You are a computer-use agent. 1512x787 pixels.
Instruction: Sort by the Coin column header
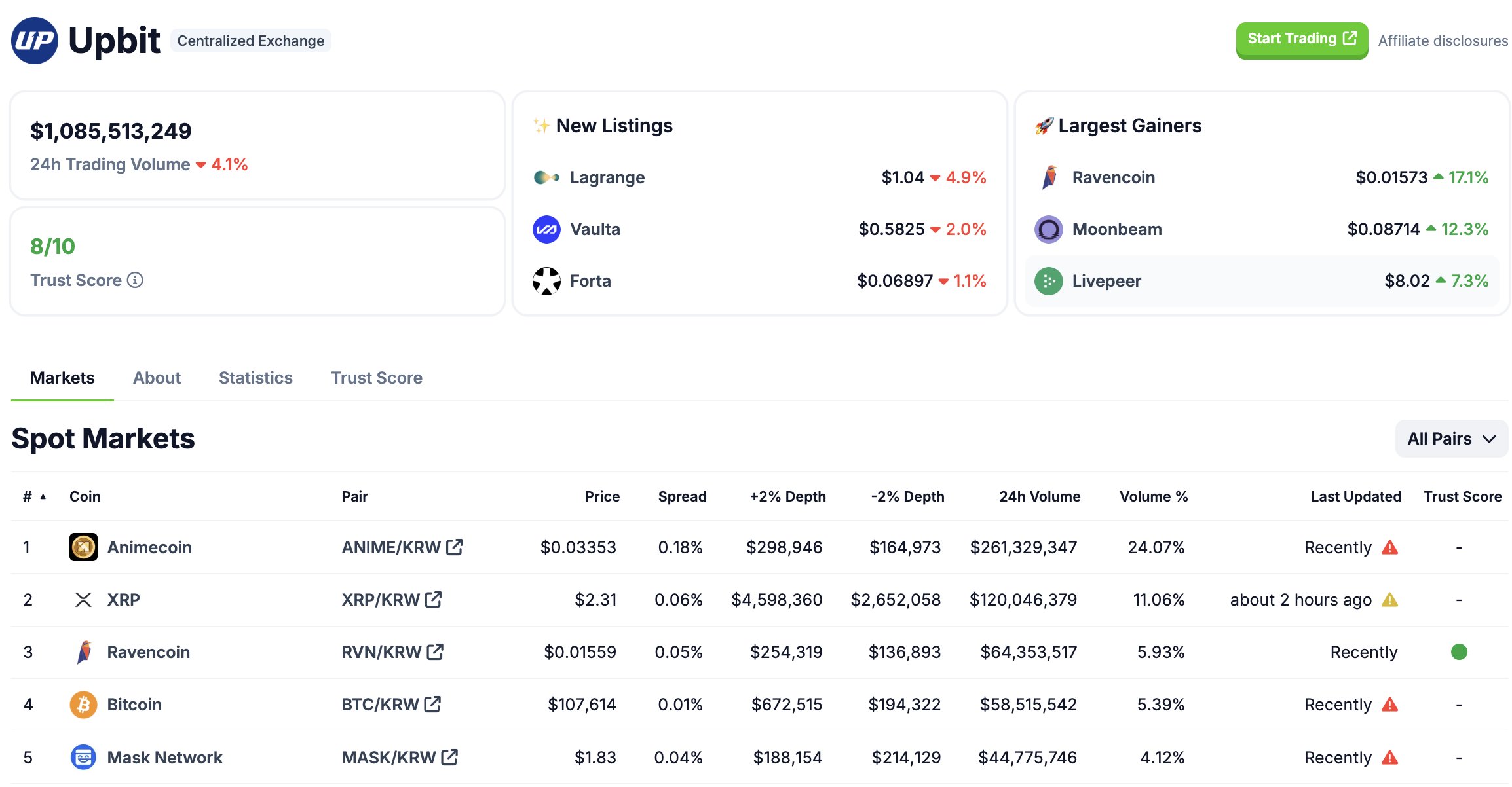pos(85,496)
